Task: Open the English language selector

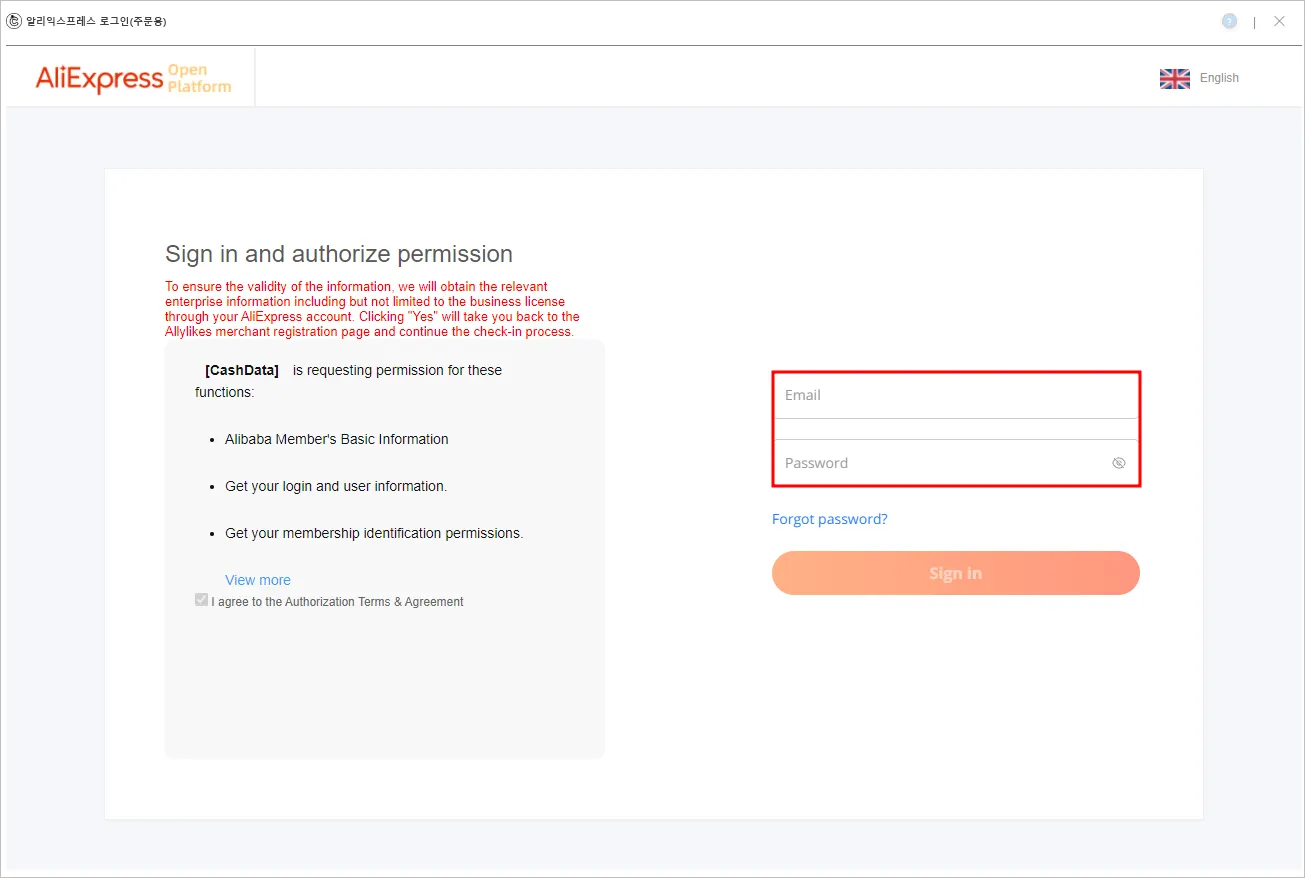Action: tap(1219, 78)
